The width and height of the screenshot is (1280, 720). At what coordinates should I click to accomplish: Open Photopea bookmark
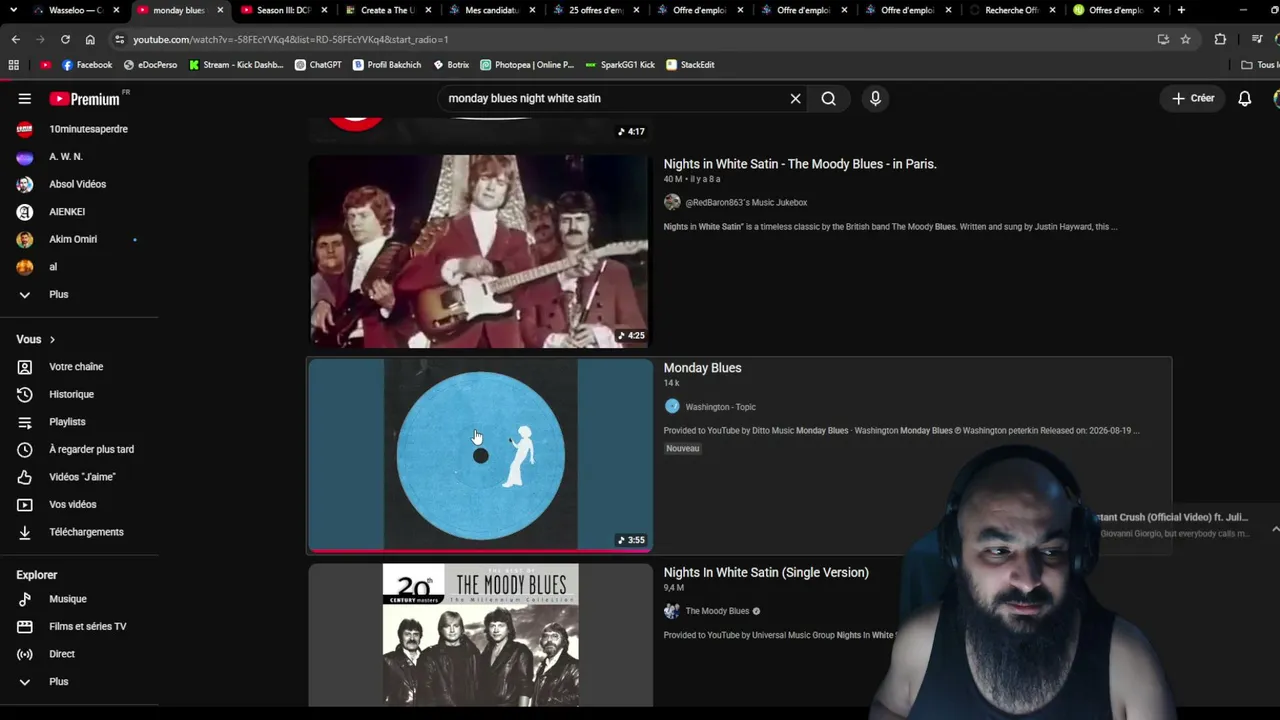(527, 65)
